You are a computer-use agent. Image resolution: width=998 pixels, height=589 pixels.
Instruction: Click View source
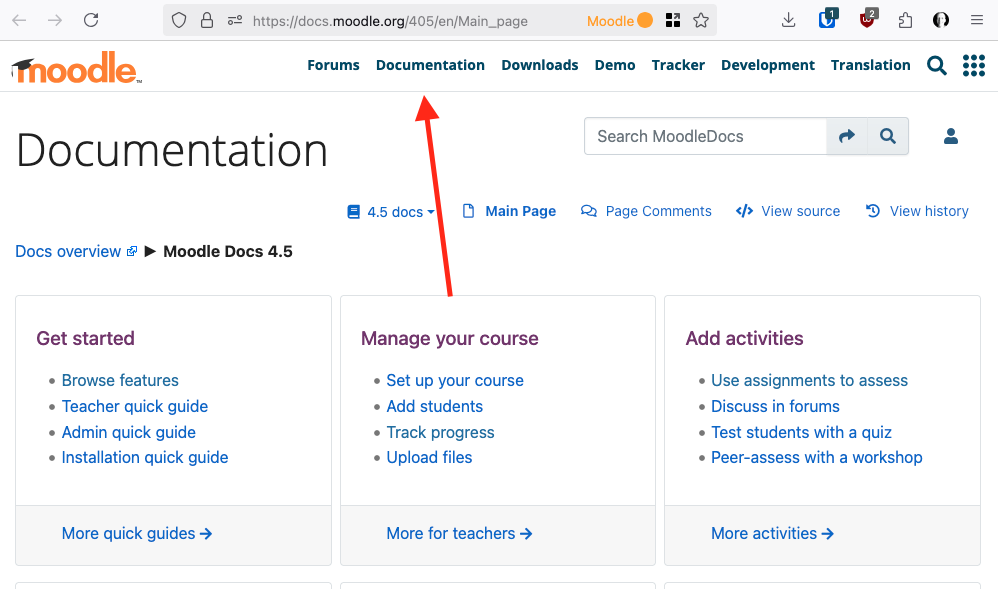pos(788,211)
